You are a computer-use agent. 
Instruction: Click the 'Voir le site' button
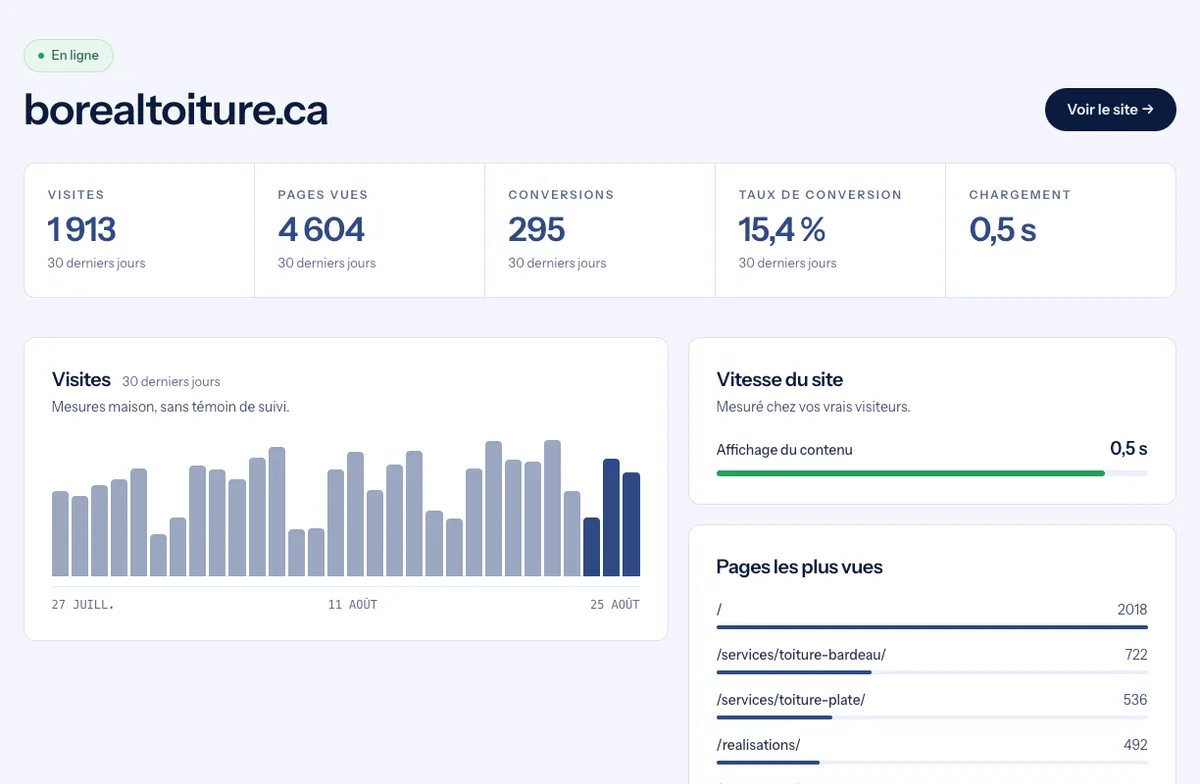(x=1110, y=109)
